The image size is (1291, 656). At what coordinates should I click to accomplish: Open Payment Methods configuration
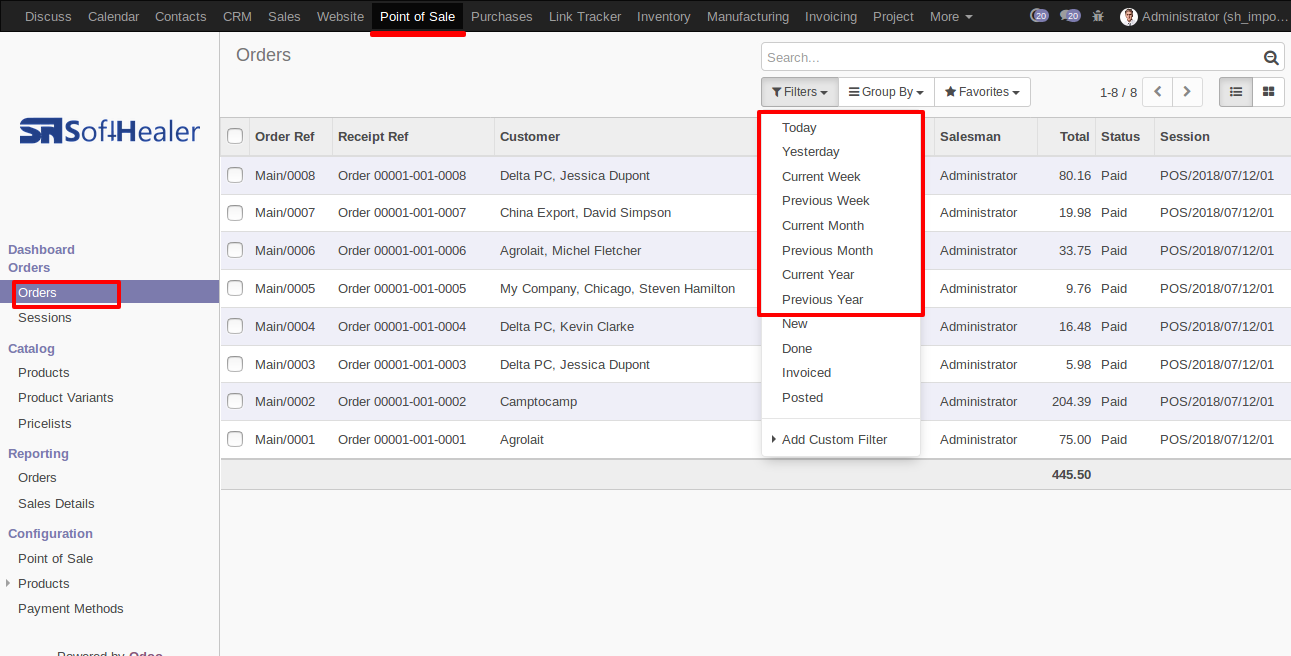point(71,609)
